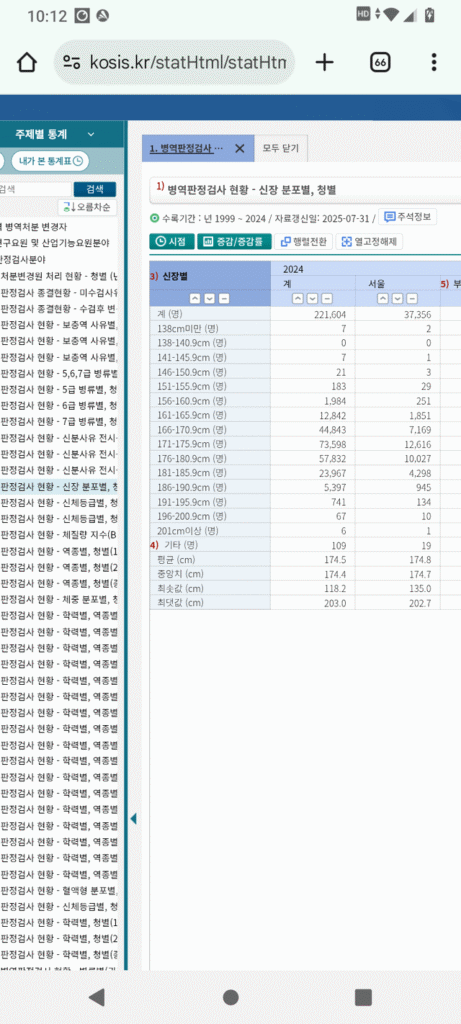Open 현황 - 혈액형 분포별 item
The image size is (461, 1024).
pyautogui.click(x=59, y=891)
